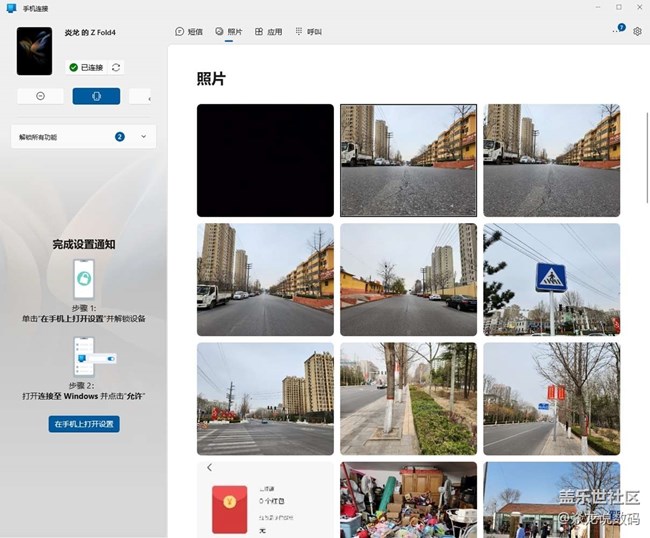Switch to the 短信 messages tab
The width and height of the screenshot is (650, 538).
coord(189,32)
